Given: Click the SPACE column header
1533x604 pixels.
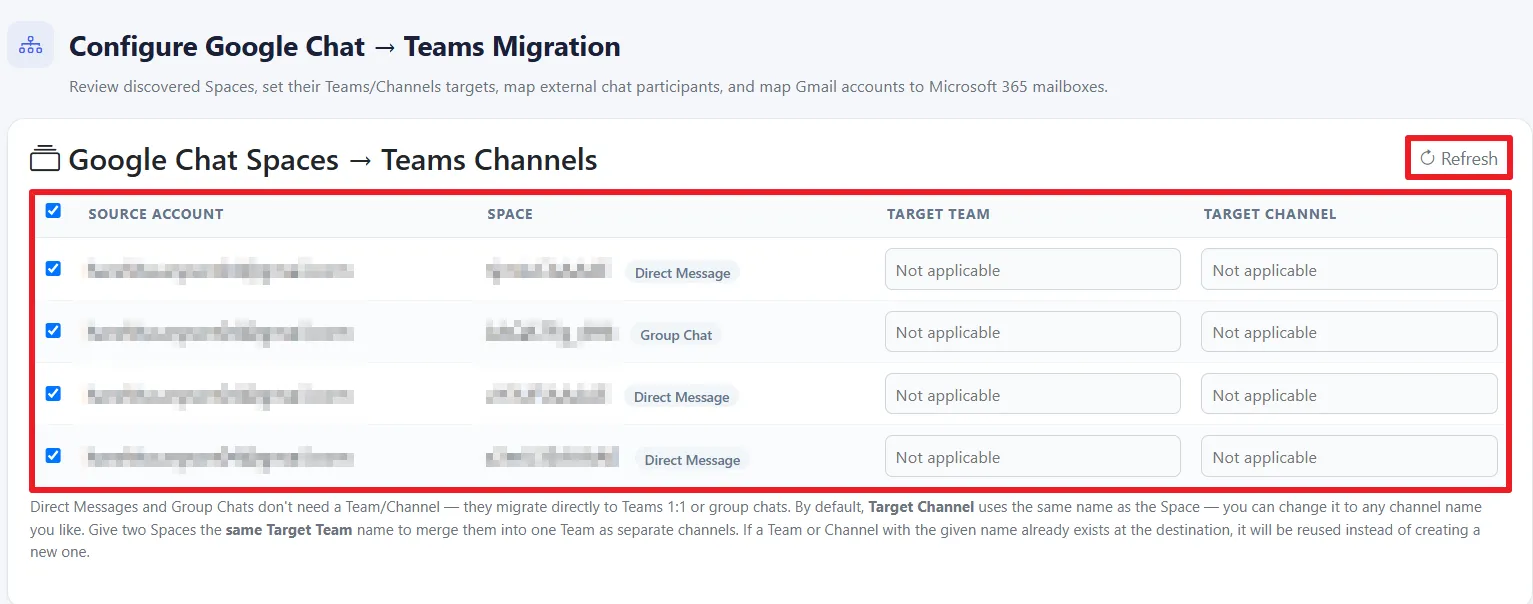Looking at the screenshot, I should coord(510,214).
